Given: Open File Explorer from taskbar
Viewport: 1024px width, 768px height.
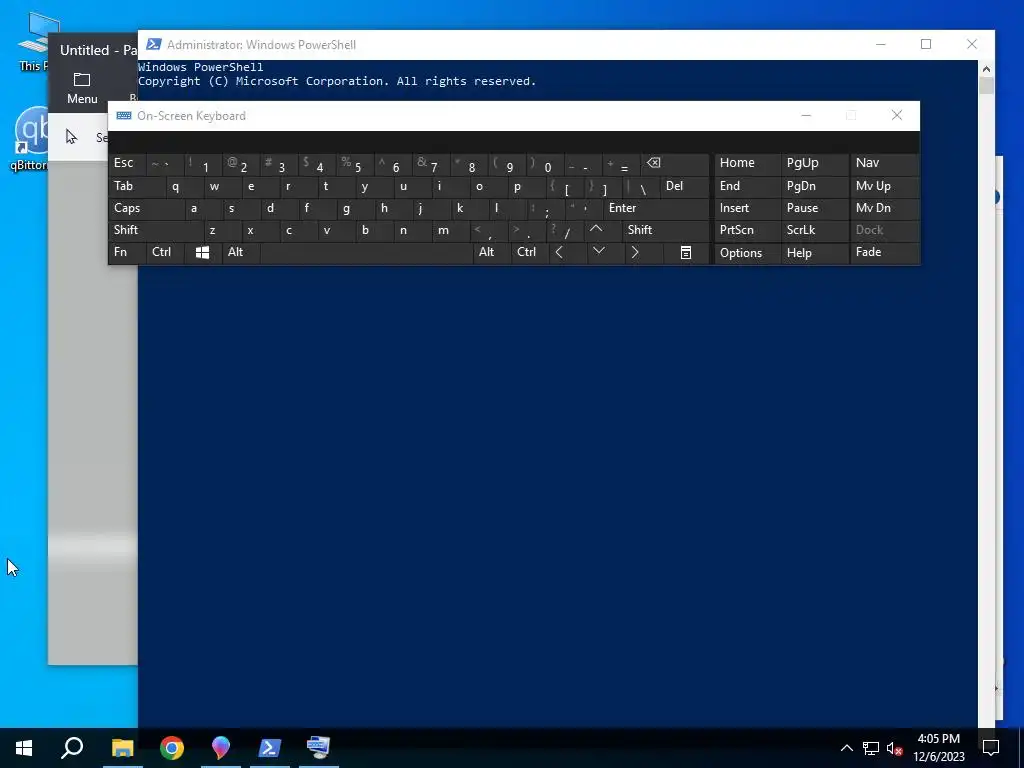Looking at the screenshot, I should [122, 748].
